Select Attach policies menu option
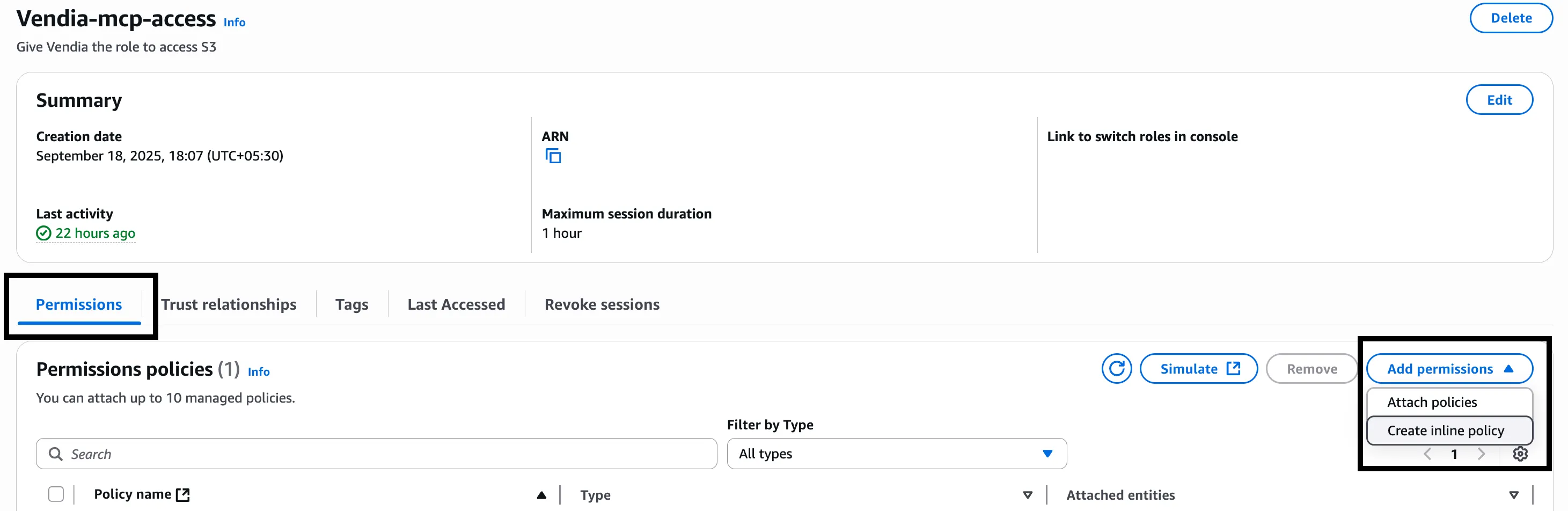This screenshot has width=1568, height=511. [1432, 402]
